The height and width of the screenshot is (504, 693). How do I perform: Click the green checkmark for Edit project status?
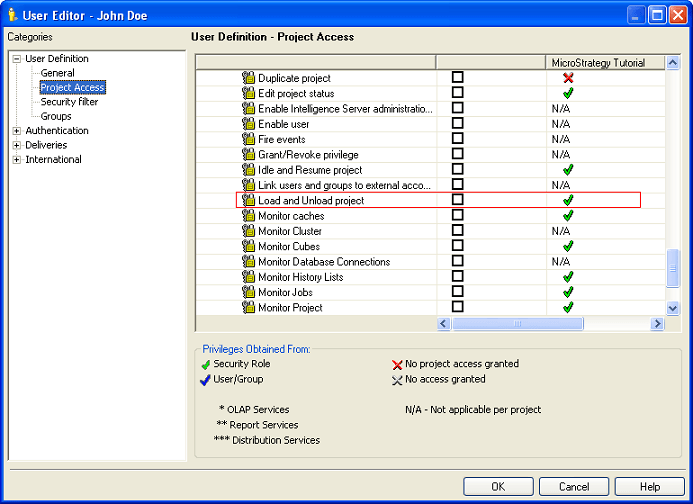point(568,93)
